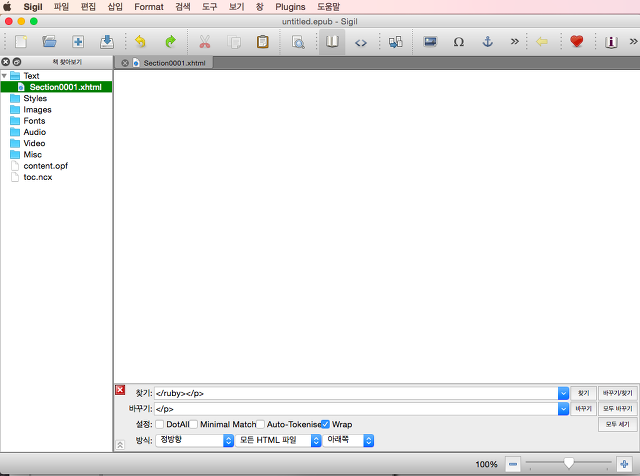Viewport: 640px width, 476px height.
Task: Collapse the Text folder tree
Action: (x=4, y=76)
